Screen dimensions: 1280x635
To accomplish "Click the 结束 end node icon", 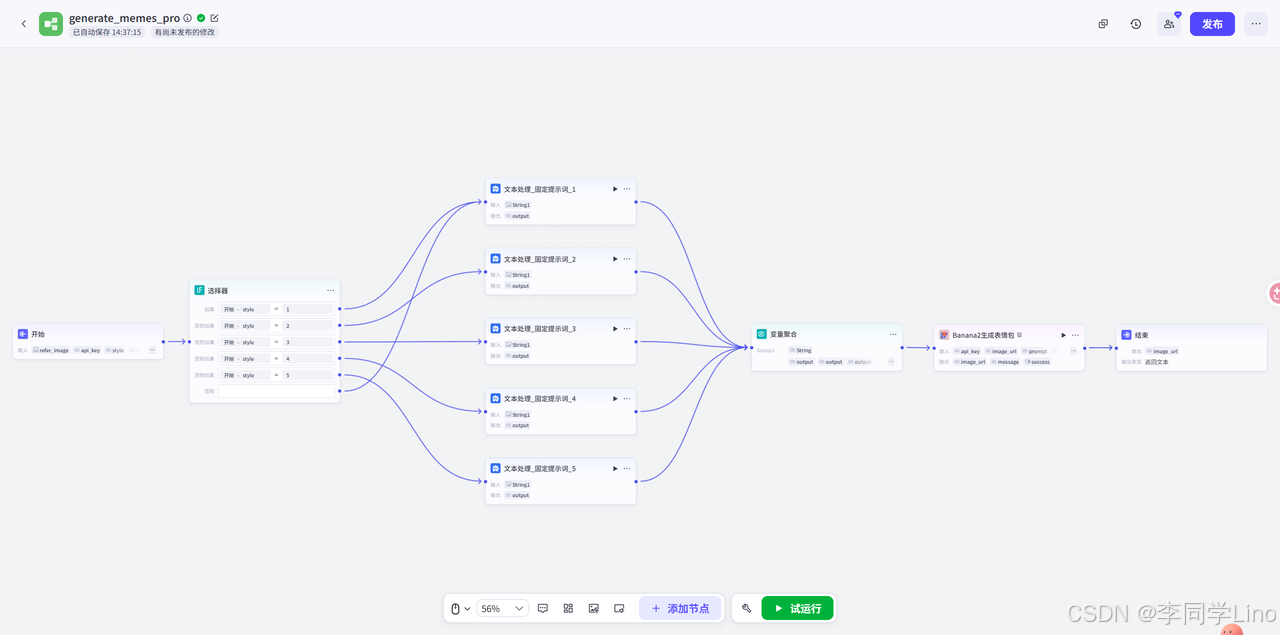I will [1126, 335].
